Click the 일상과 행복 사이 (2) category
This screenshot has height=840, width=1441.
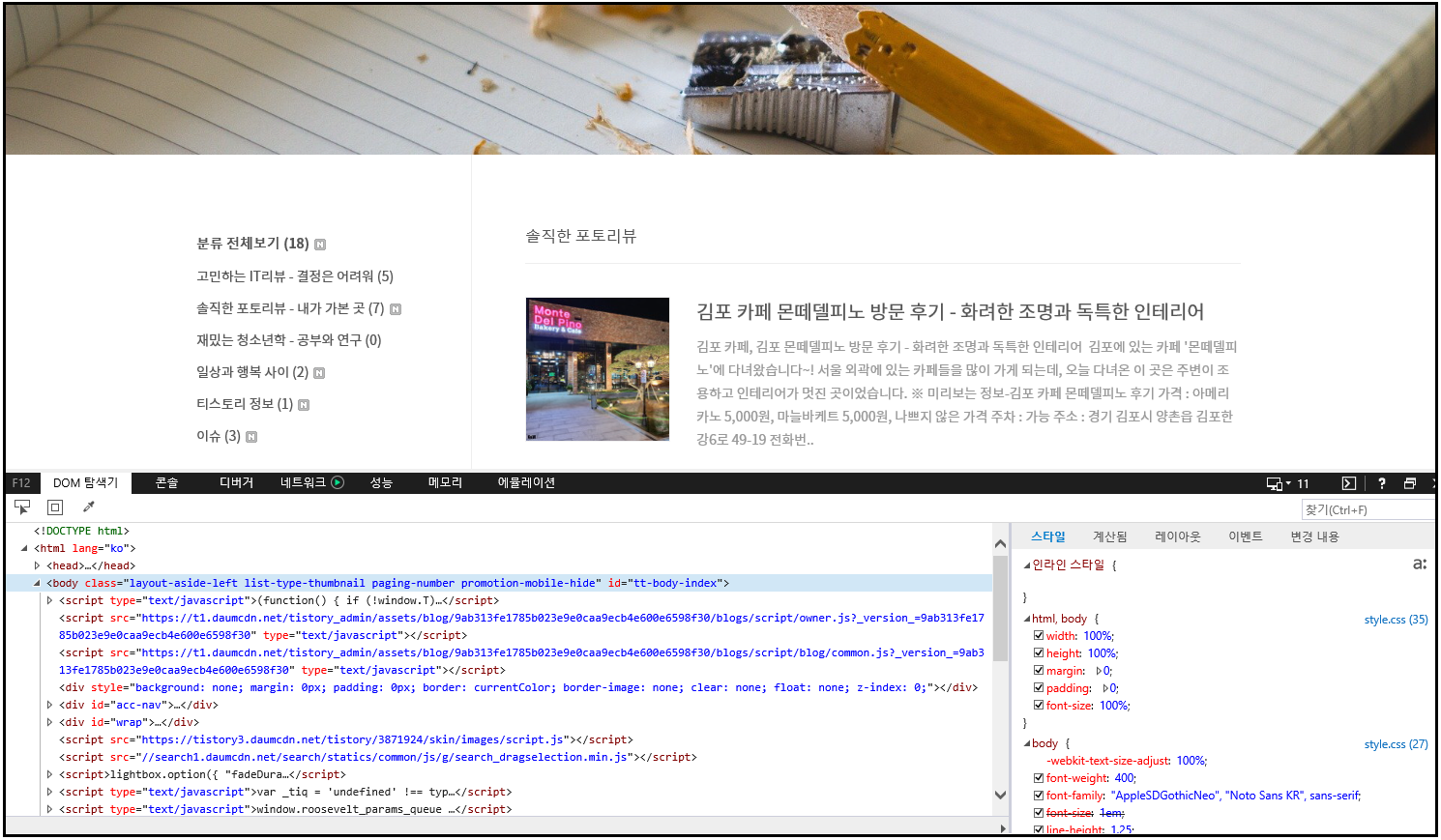252,372
